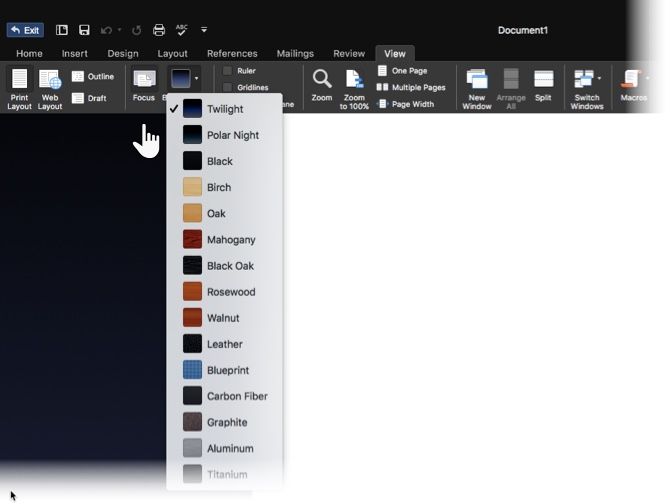
Task: Switch to Outline view
Action: (93, 76)
